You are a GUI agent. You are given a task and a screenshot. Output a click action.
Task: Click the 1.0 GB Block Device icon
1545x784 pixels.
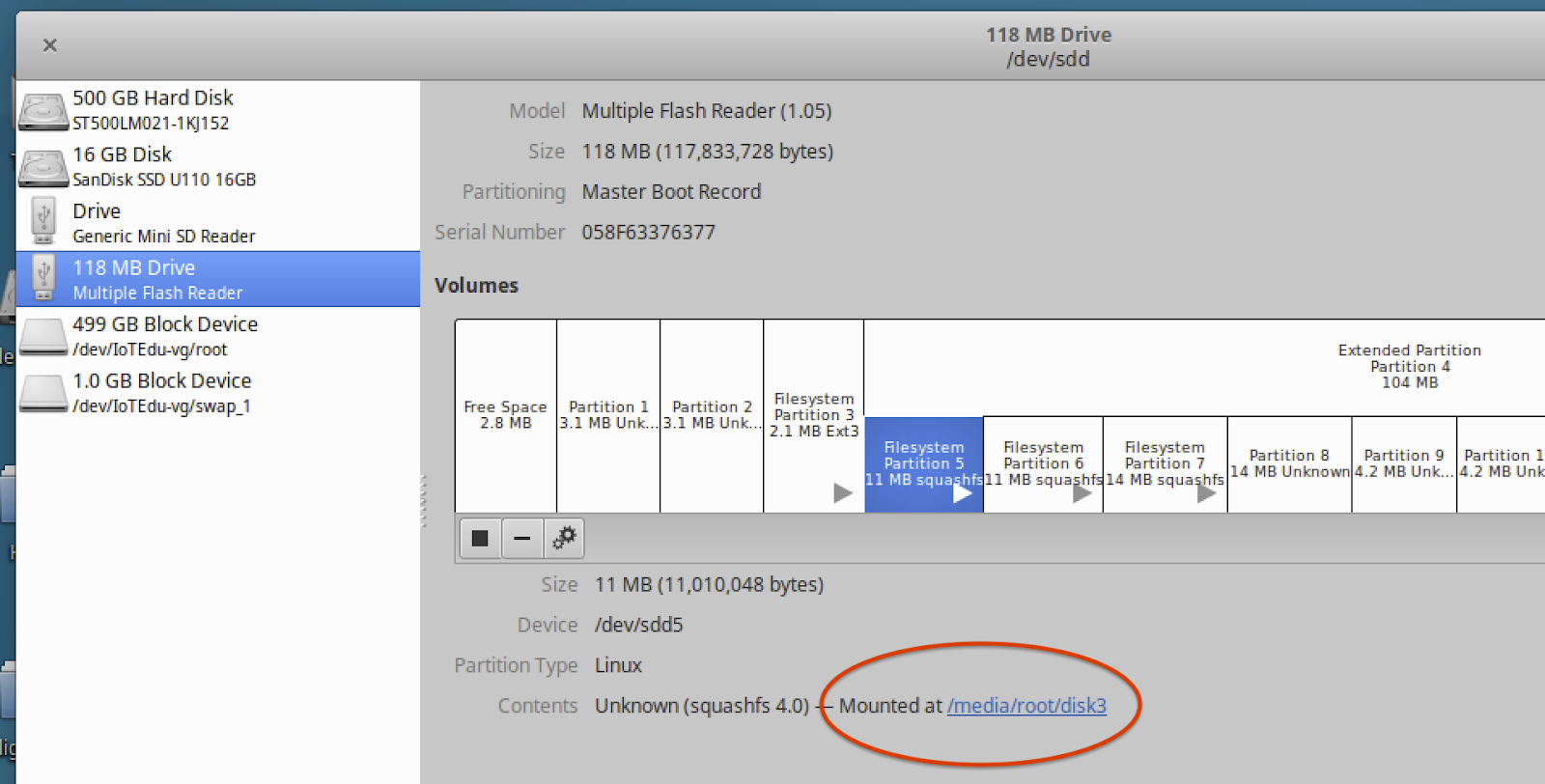point(43,392)
